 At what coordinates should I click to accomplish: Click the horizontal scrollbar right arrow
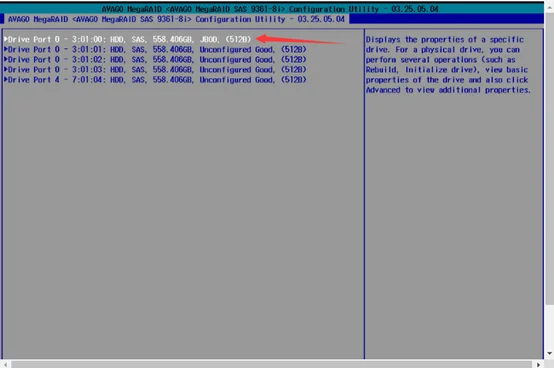pos(538,364)
